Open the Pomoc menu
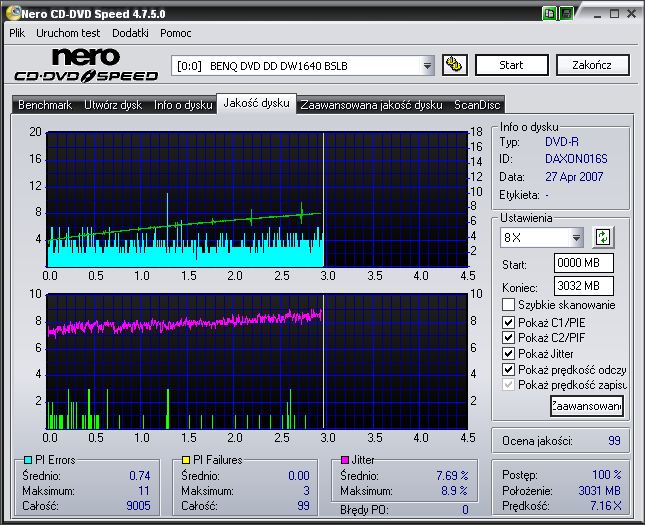The height and width of the screenshot is (525, 645). (176, 33)
